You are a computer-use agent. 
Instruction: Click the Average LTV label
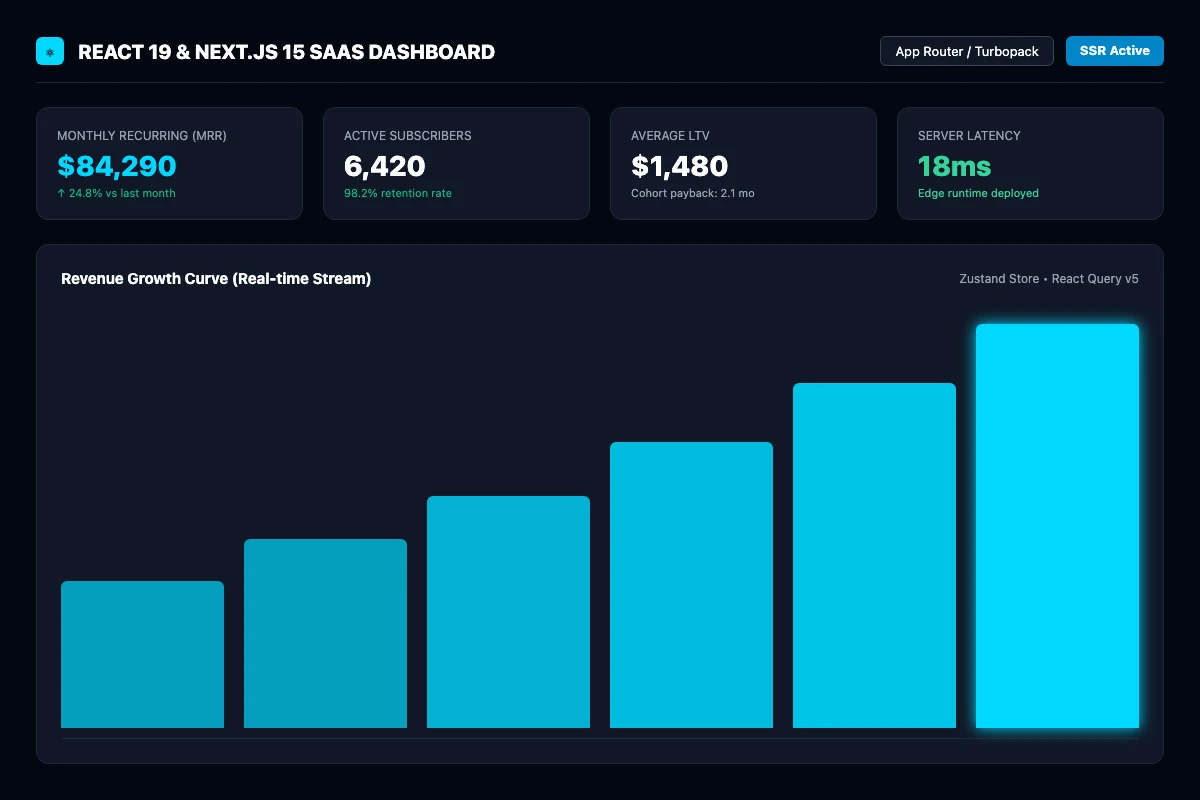671,135
